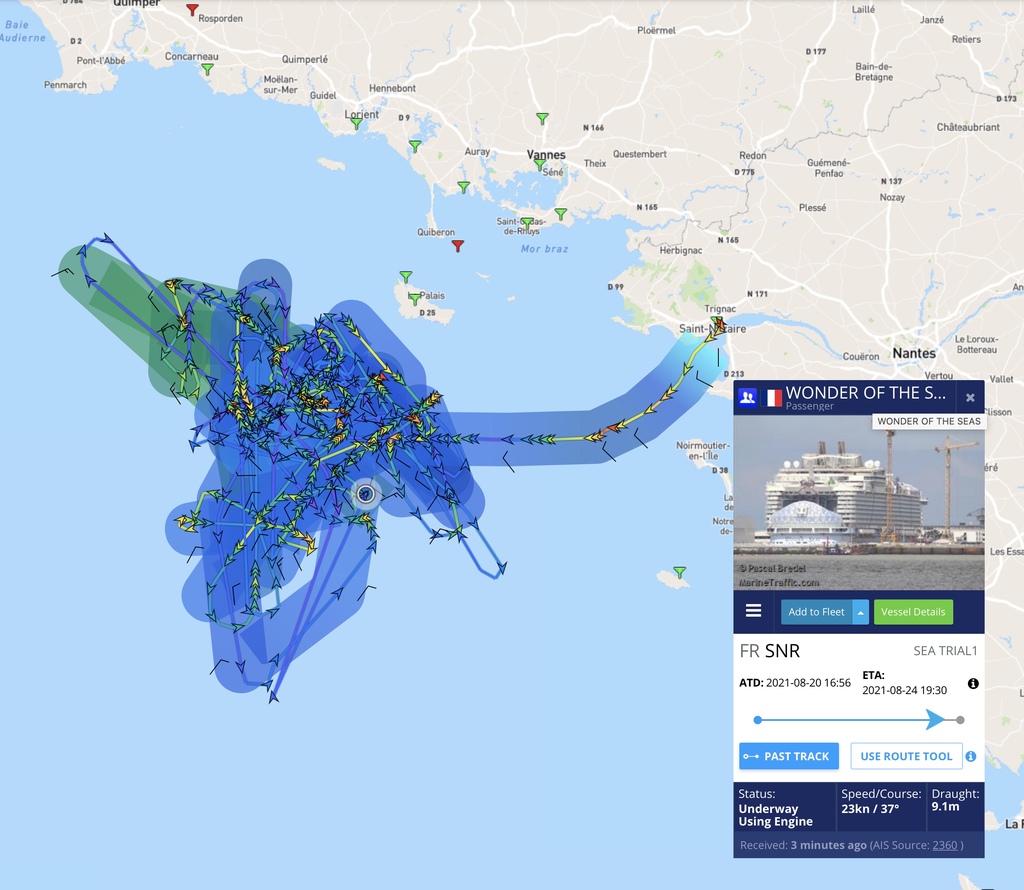Close the Wonder of the Seas vessel popup
Screen dimensions: 1024x890
(x=970, y=398)
